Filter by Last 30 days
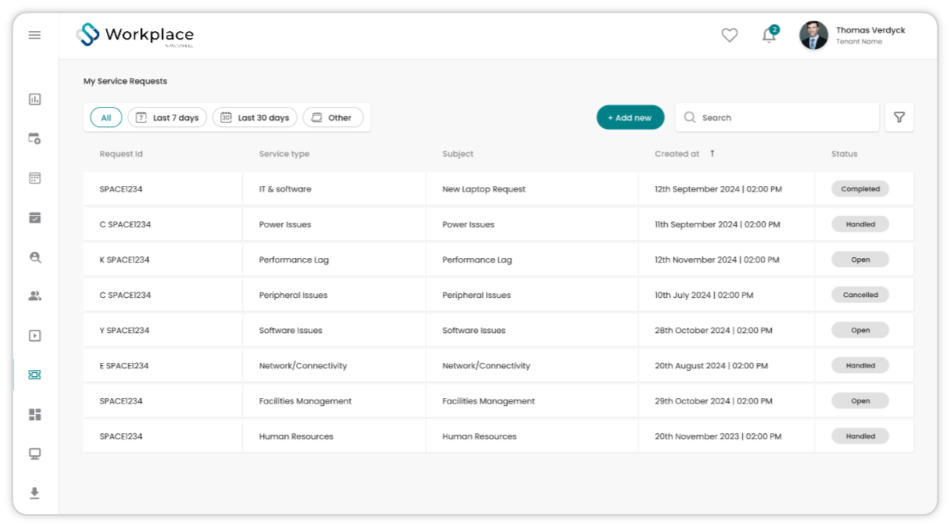The image size is (950, 527). coord(255,118)
